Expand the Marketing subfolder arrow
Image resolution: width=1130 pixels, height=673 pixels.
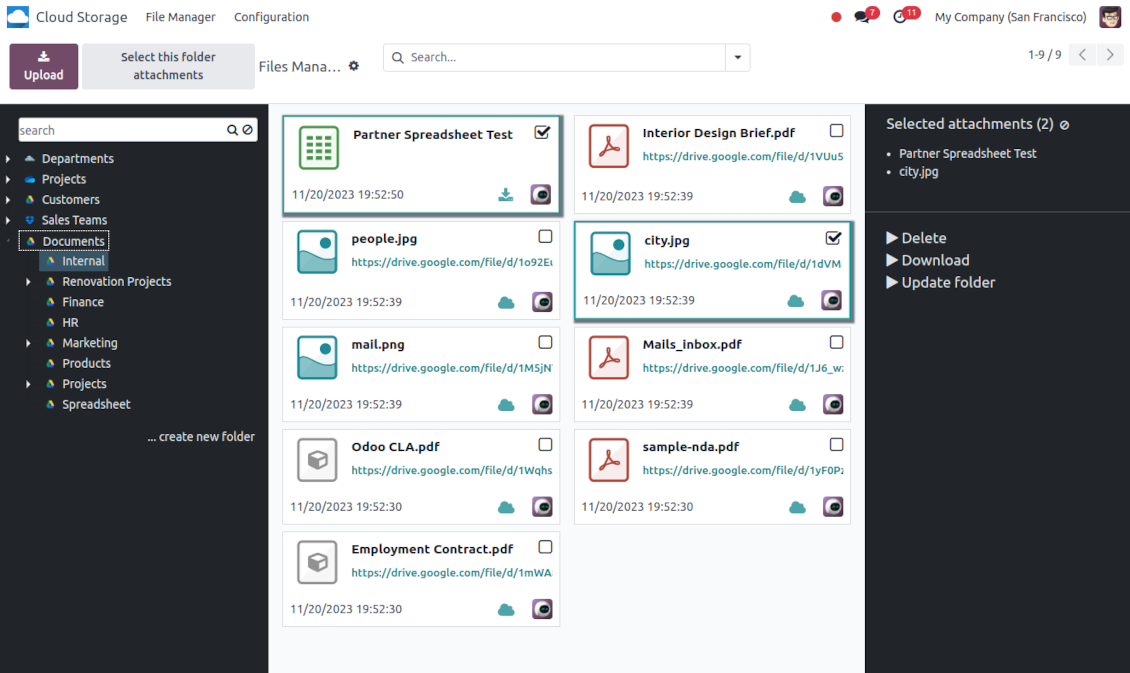click(28, 343)
